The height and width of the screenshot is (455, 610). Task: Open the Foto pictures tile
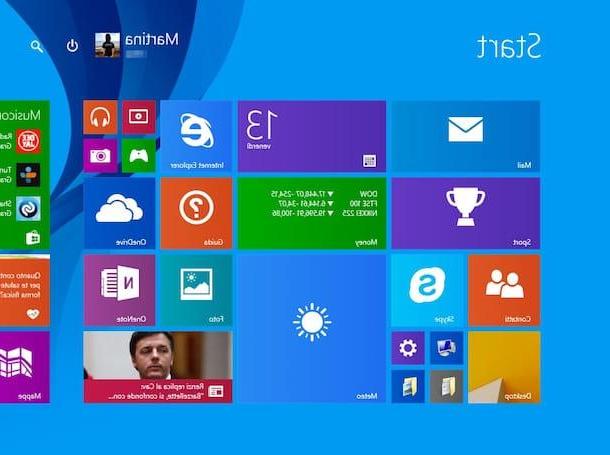coord(196,290)
